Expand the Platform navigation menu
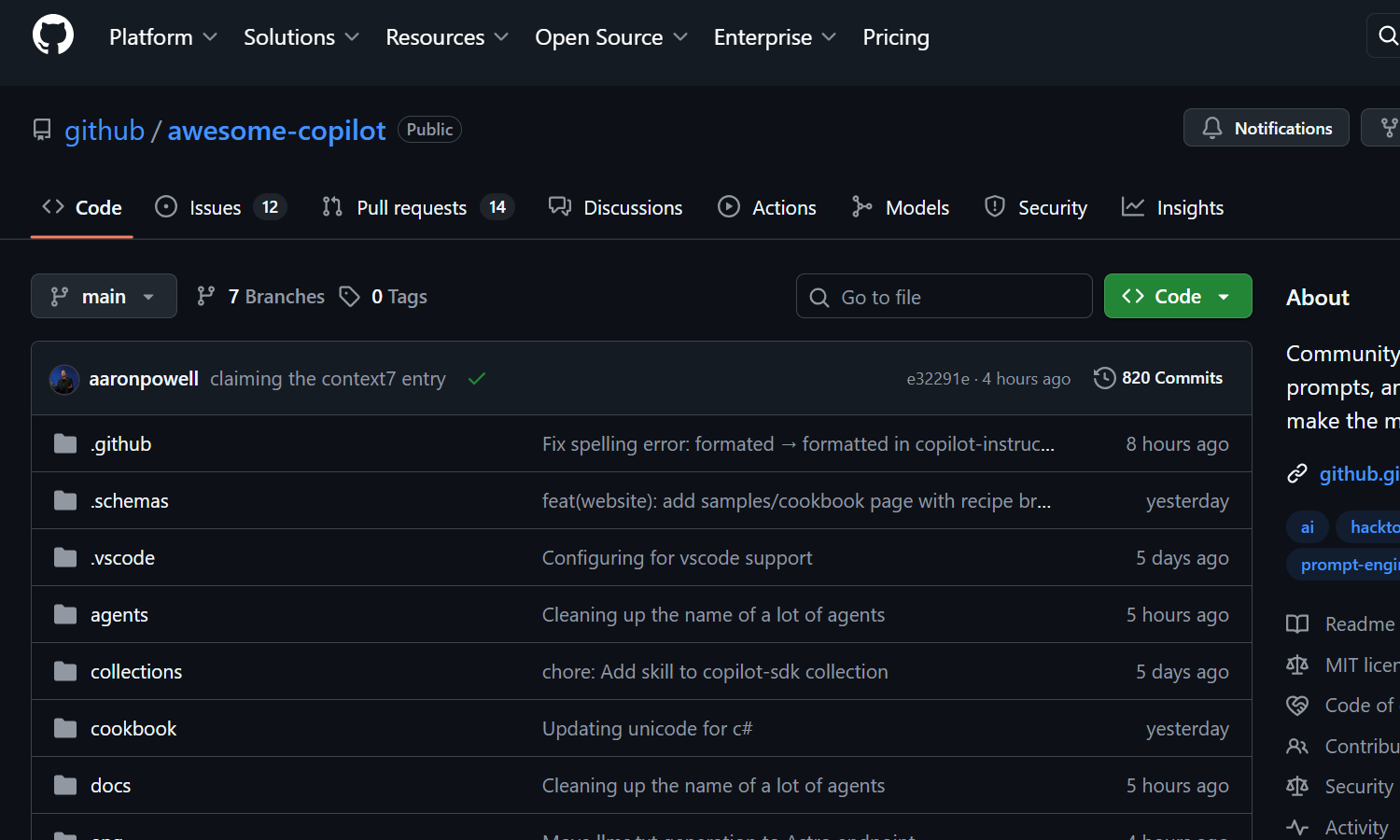1400x840 pixels. pos(163,37)
